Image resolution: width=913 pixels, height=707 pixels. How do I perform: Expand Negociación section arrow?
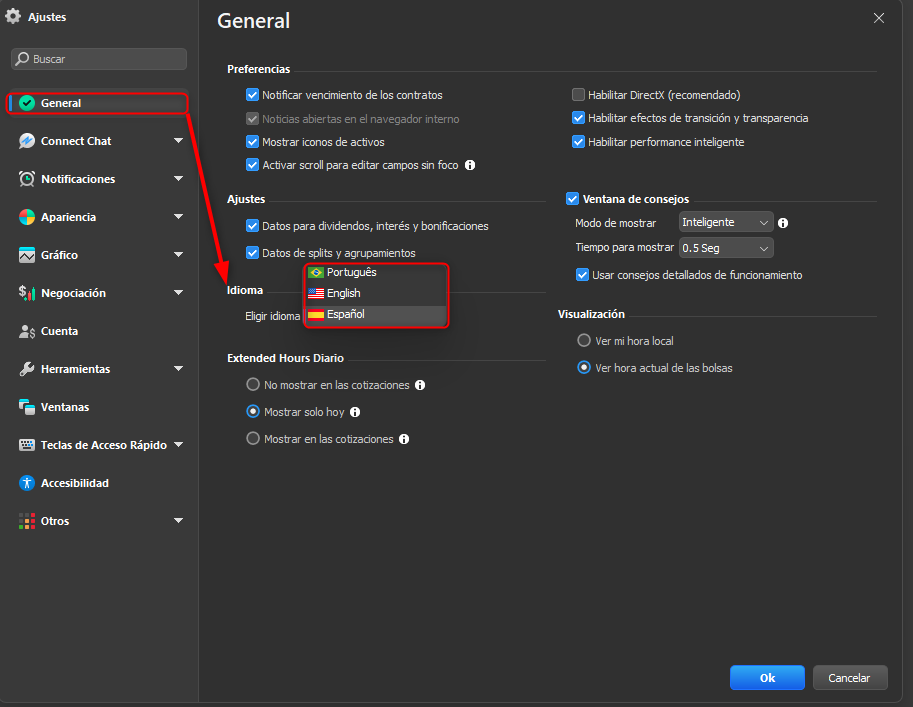(178, 293)
